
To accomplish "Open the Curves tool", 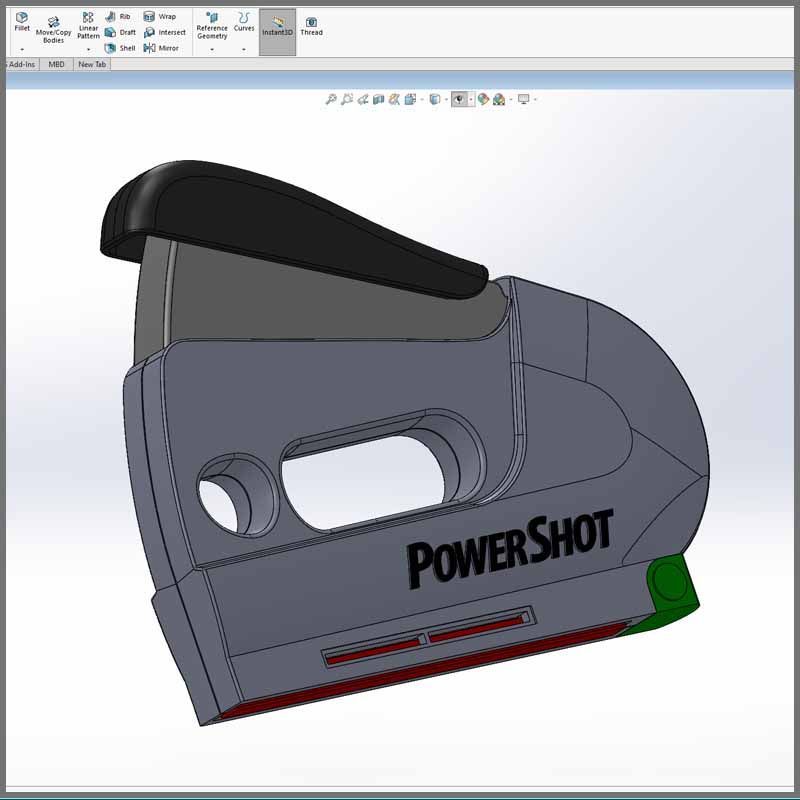I will tap(244, 22).
